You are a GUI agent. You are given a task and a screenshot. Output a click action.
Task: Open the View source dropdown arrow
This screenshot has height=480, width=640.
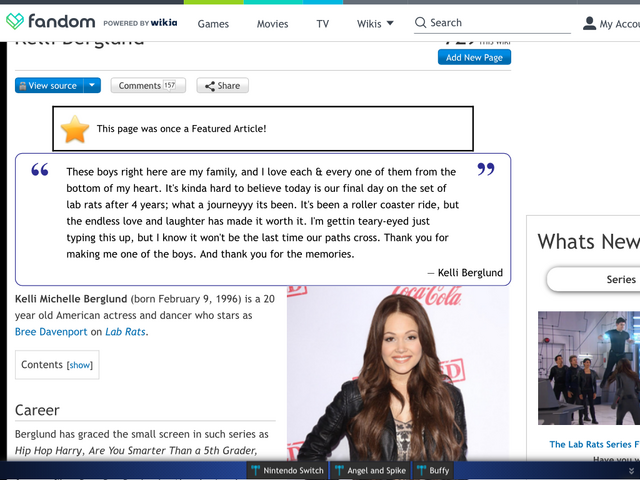point(92,85)
